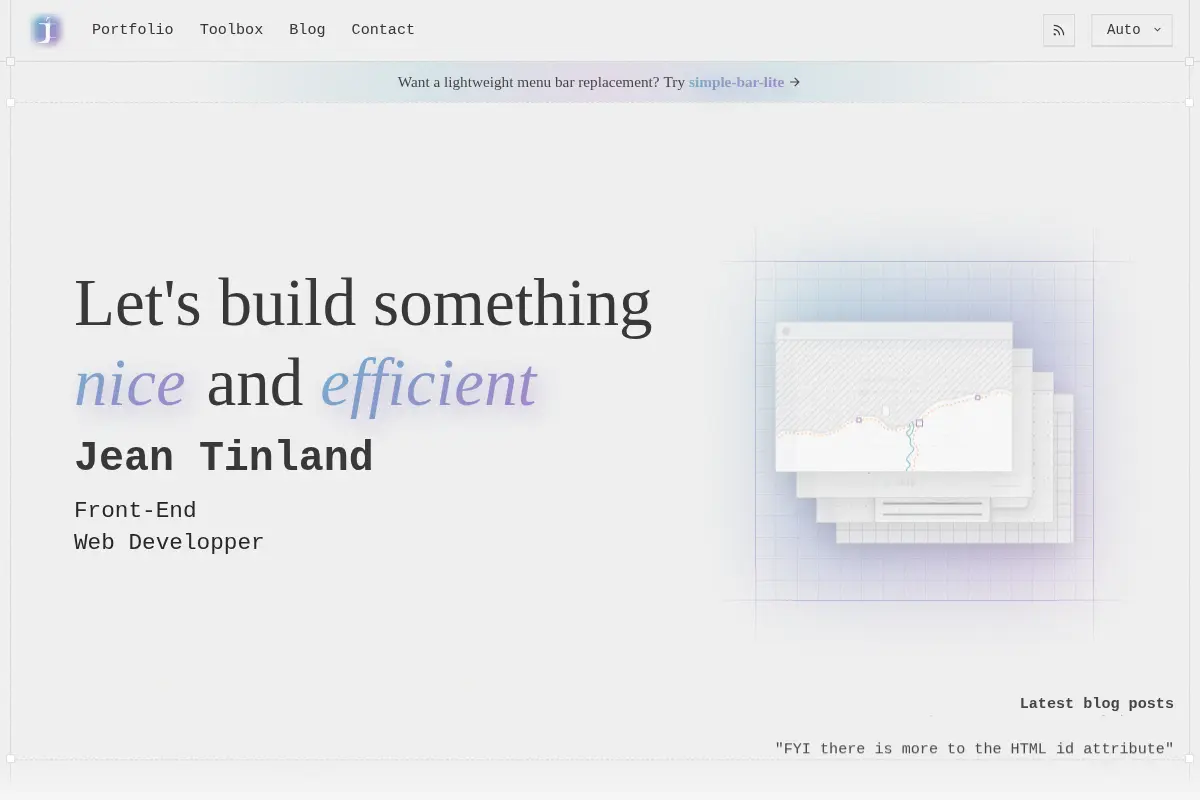Click the banner text "Want a lightweight menu bar replacement?"
Image resolution: width=1200 pixels, height=800 pixels.
529,82
